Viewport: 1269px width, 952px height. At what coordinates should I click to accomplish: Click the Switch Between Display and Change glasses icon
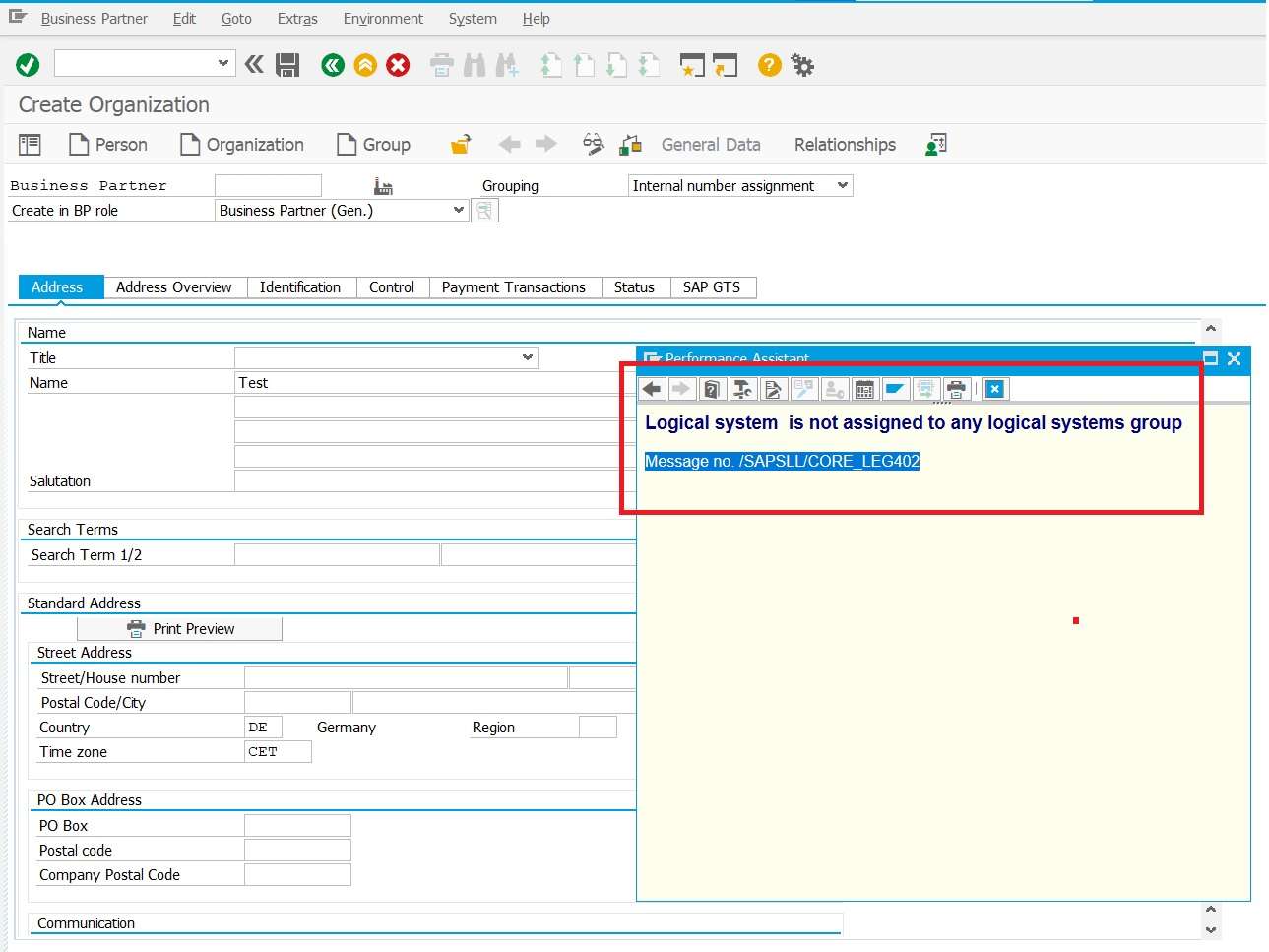click(x=593, y=145)
